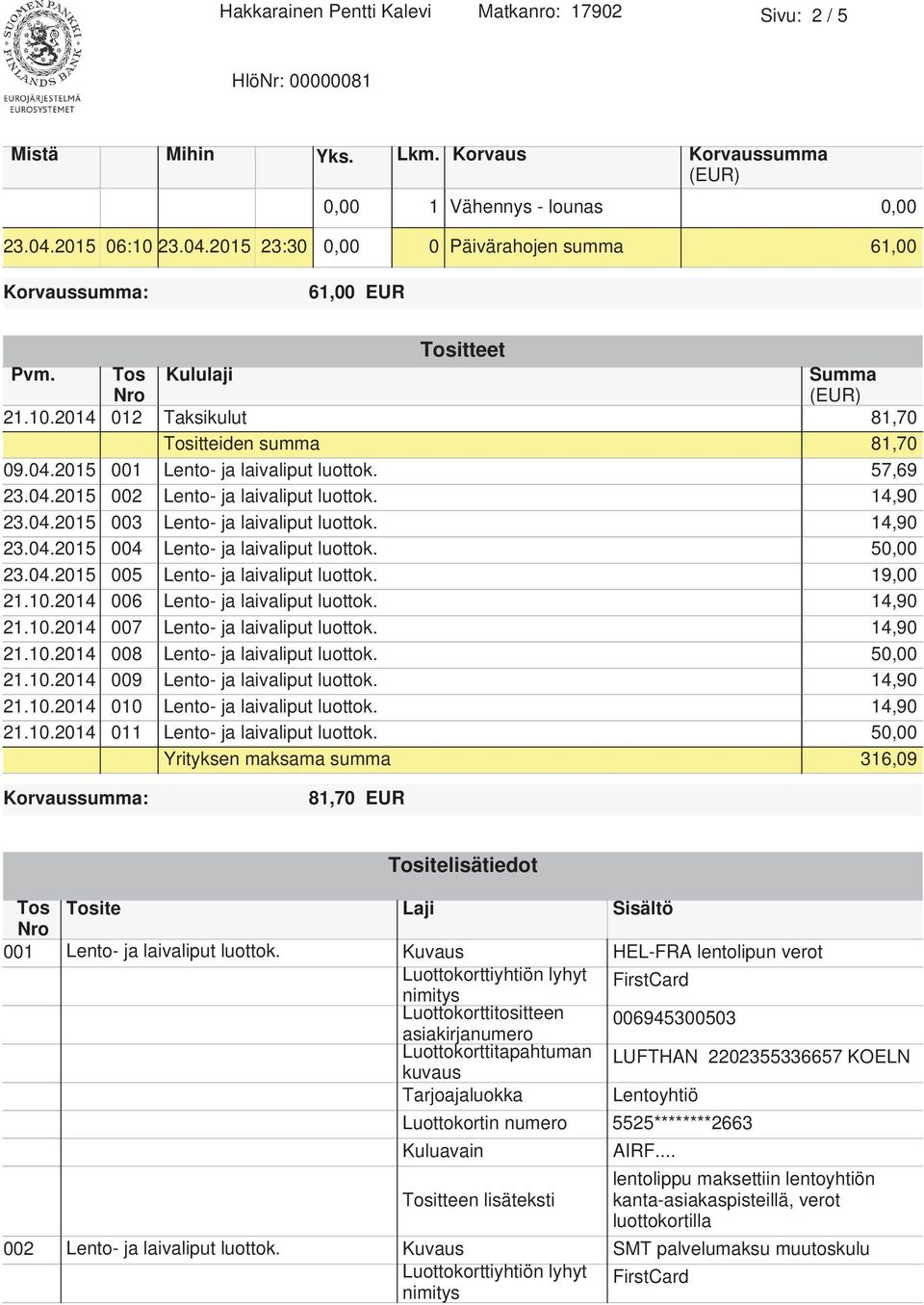Viewport: 924px width, 1305px height.
Task: Select LUFTHAN 2202355336657 KOELN text
Action: tap(760, 1057)
